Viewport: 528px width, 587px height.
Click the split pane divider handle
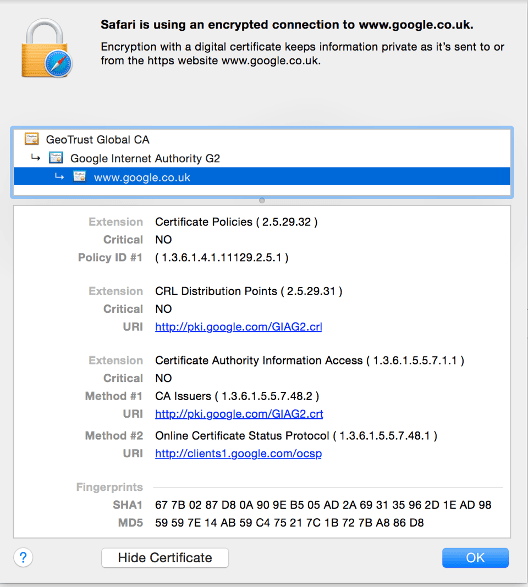pos(262,200)
